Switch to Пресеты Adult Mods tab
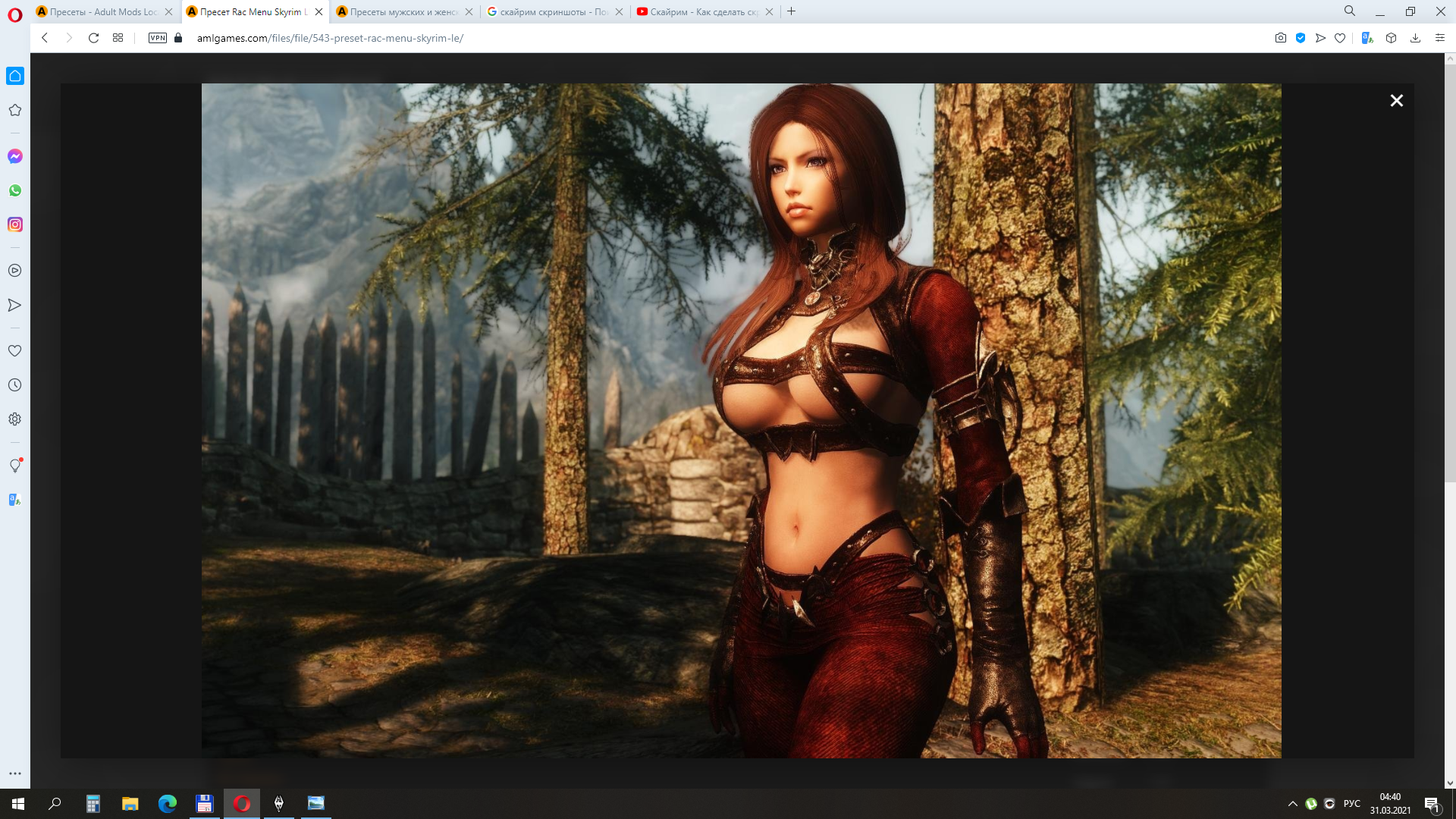1456x819 pixels. pos(104,11)
